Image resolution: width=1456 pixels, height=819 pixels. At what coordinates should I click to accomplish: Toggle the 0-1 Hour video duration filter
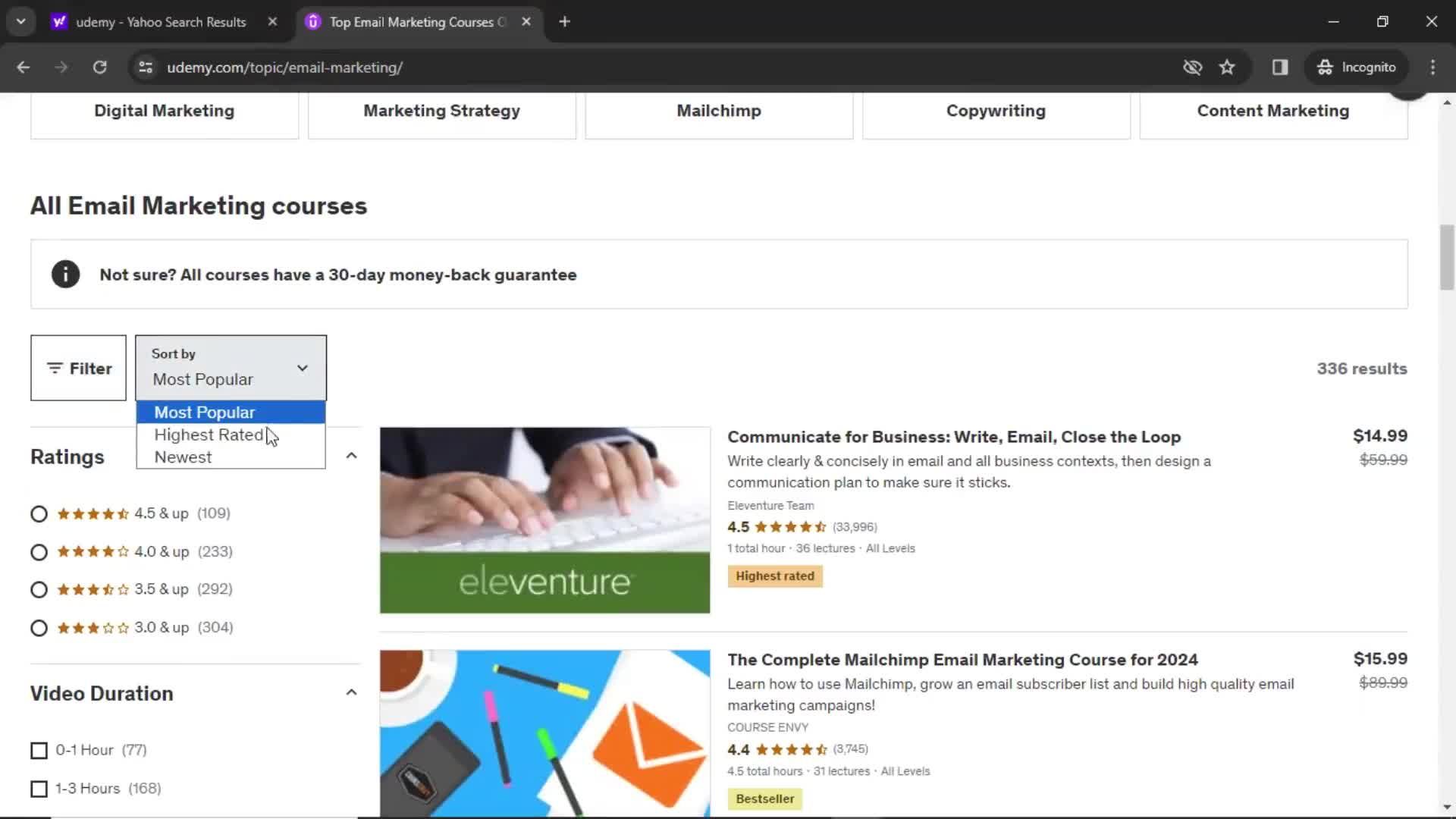pos(39,749)
